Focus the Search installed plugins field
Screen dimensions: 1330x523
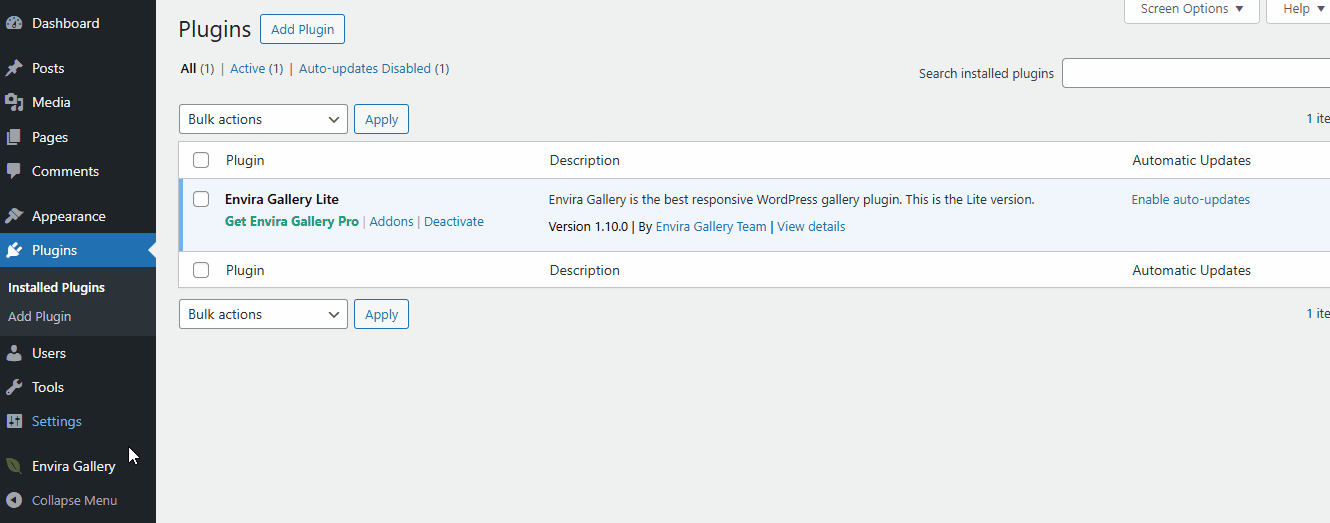pyautogui.click(x=1196, y=73)
